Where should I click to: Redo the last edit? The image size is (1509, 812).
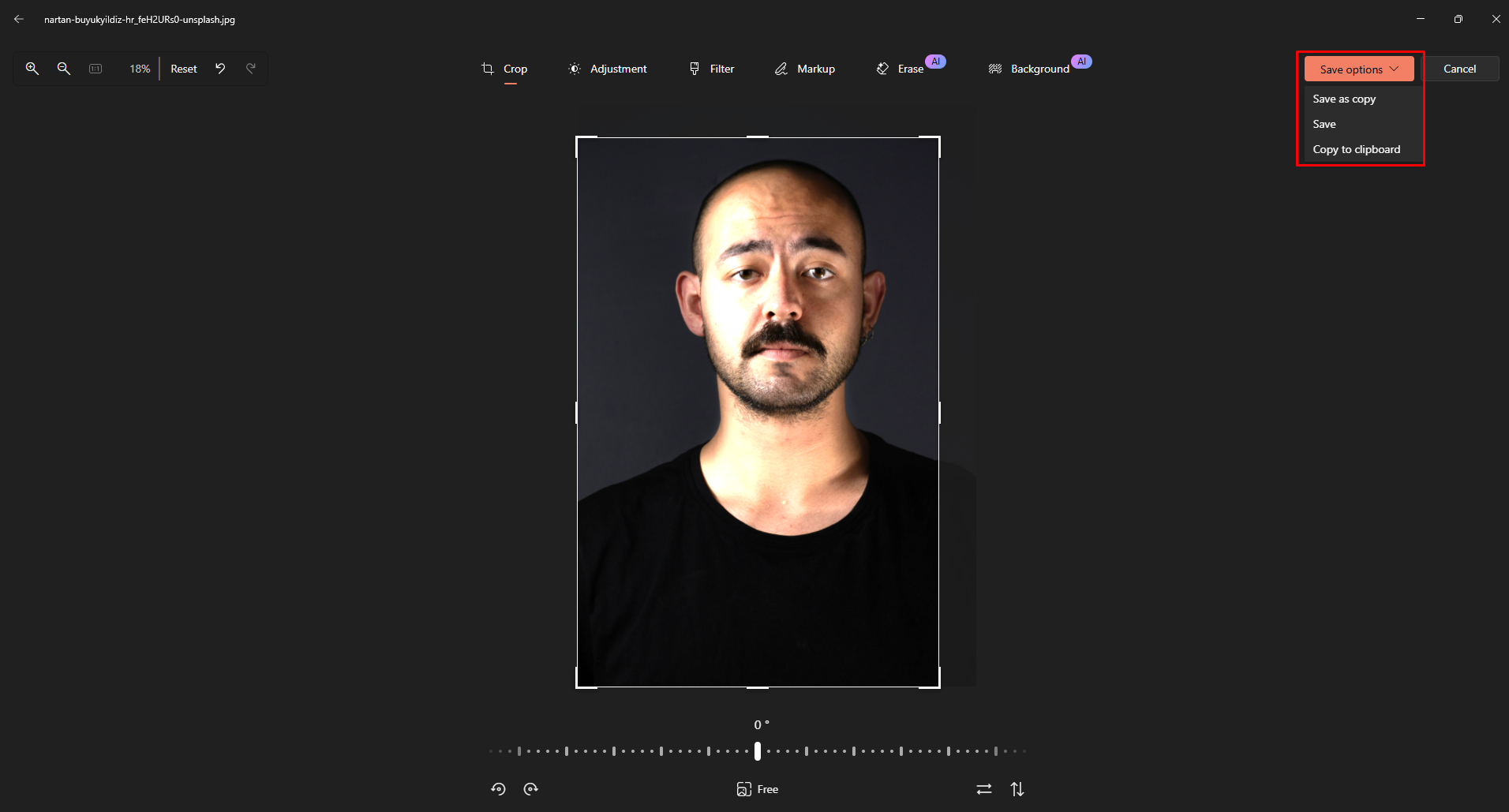point(251,69)
